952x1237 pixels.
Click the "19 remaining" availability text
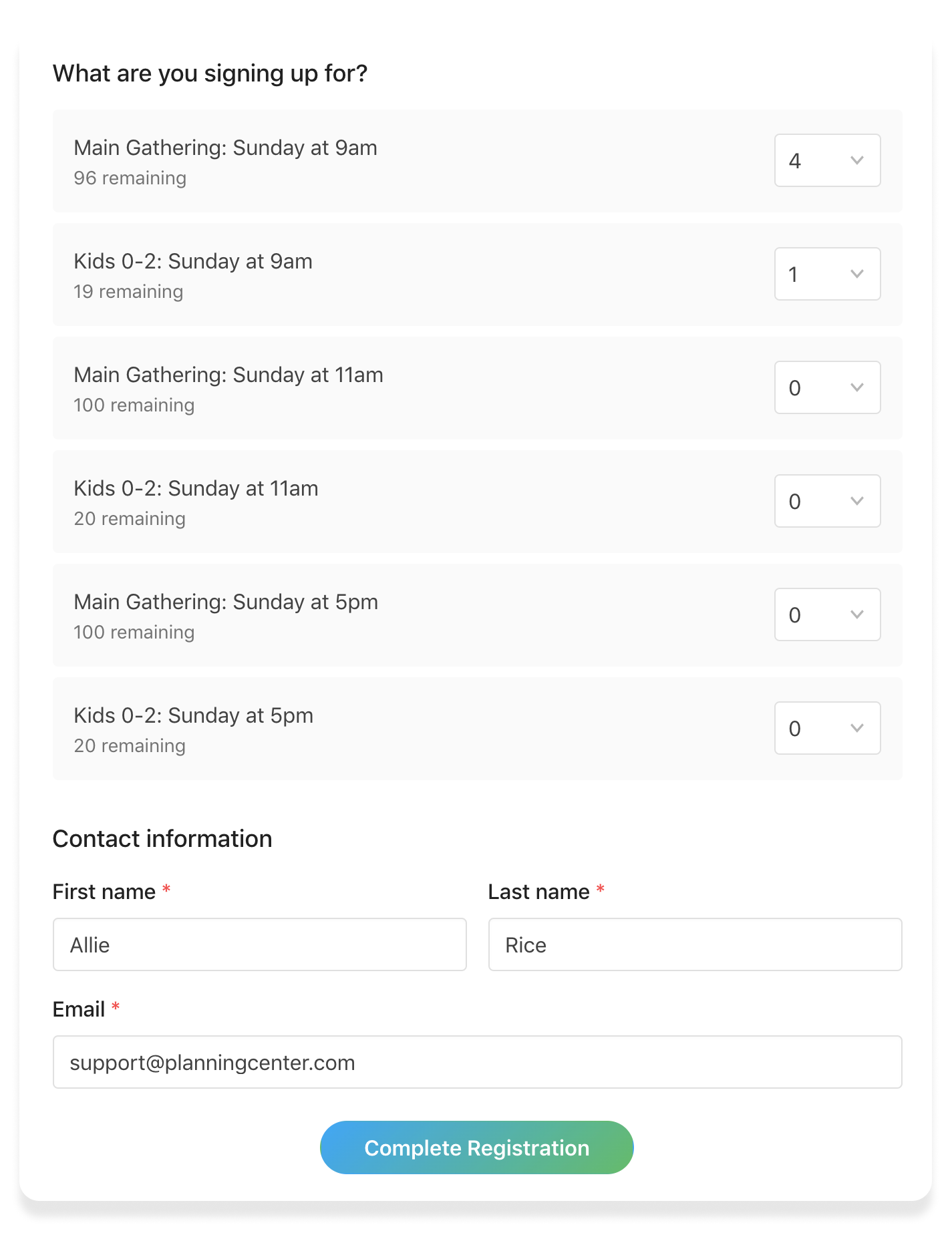pos(128,292)
